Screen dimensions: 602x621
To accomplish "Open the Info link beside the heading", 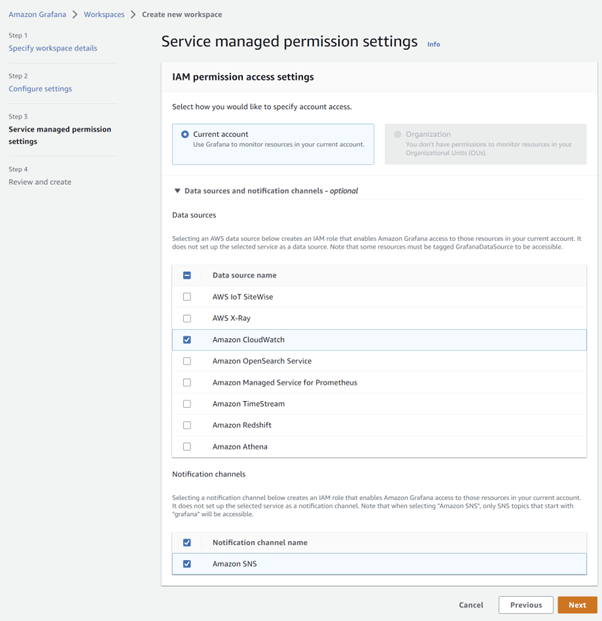I will click(433, 44).
